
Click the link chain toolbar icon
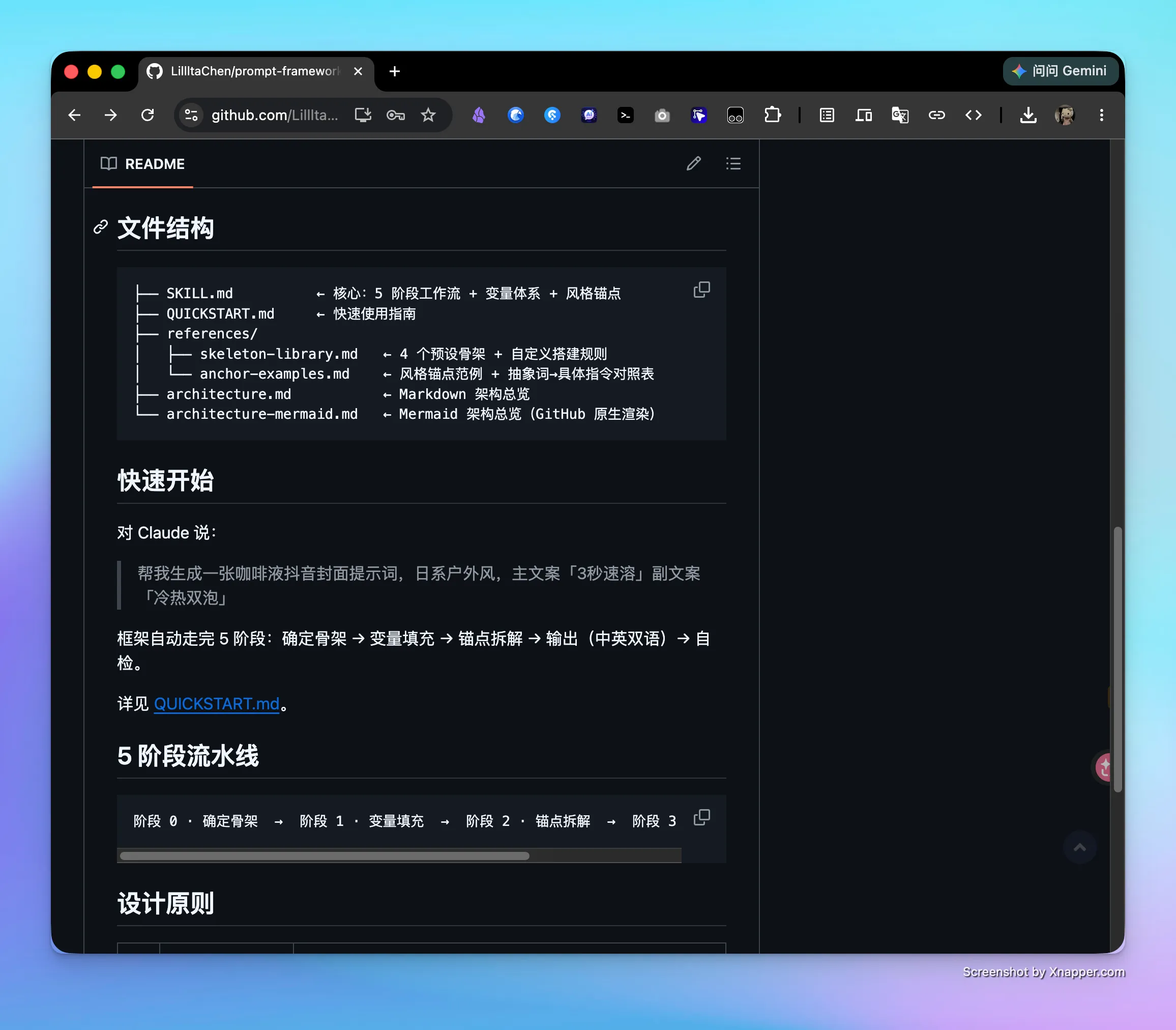[936, 116]
